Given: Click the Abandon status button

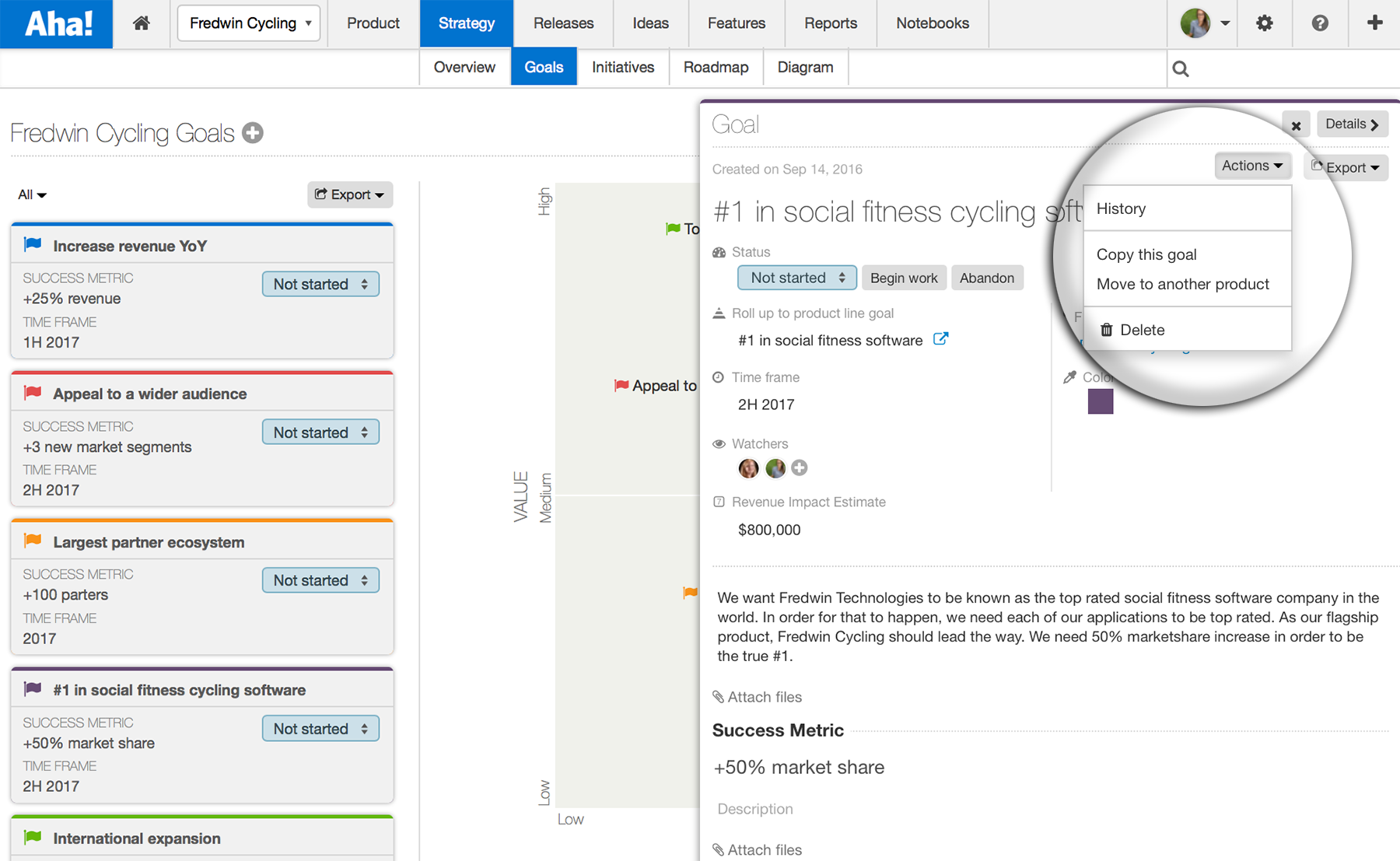Looking at the screenshot, I should click(x=986, y=278).
